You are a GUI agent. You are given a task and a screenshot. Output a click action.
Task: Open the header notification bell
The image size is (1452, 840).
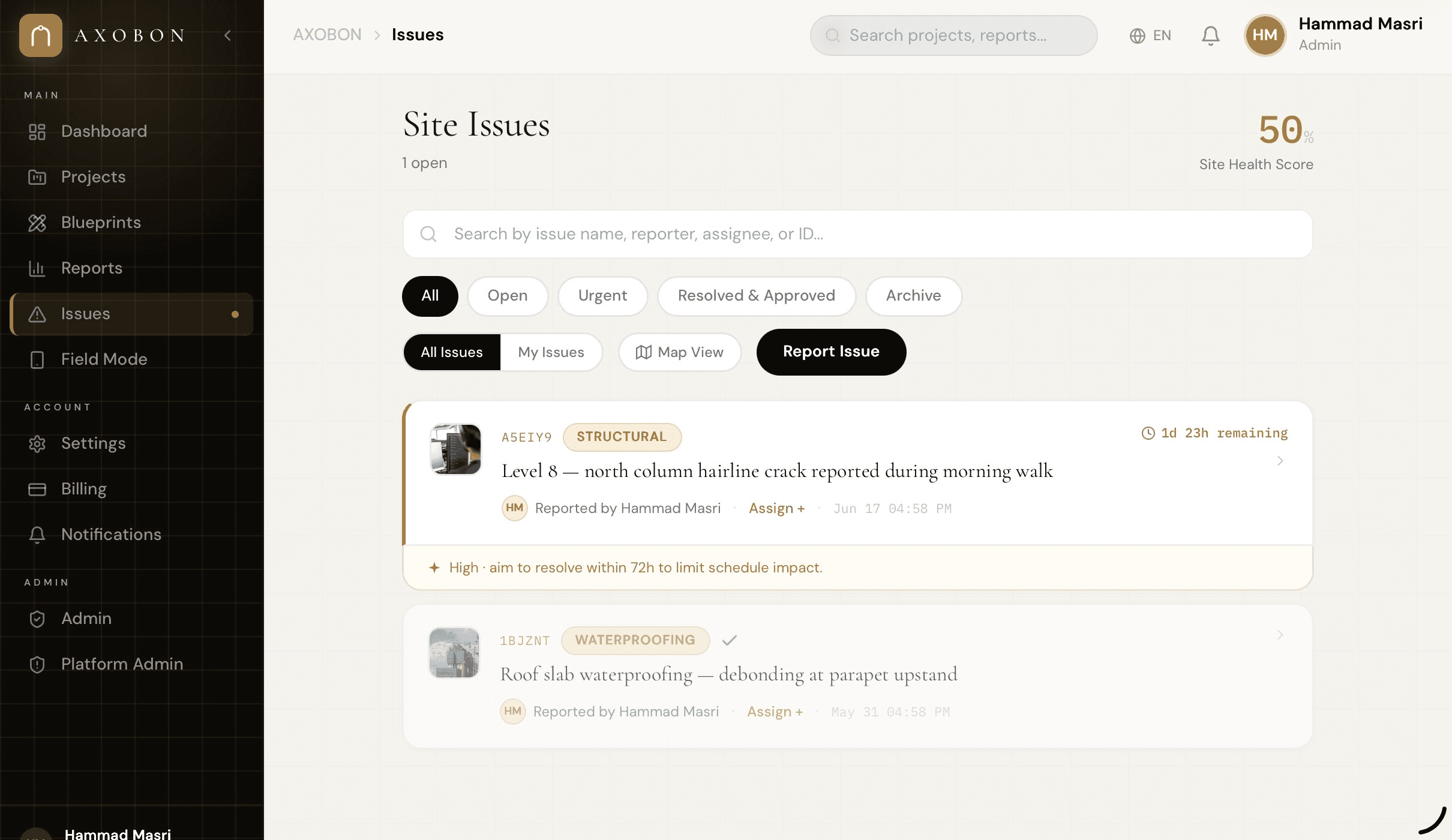1210,35
